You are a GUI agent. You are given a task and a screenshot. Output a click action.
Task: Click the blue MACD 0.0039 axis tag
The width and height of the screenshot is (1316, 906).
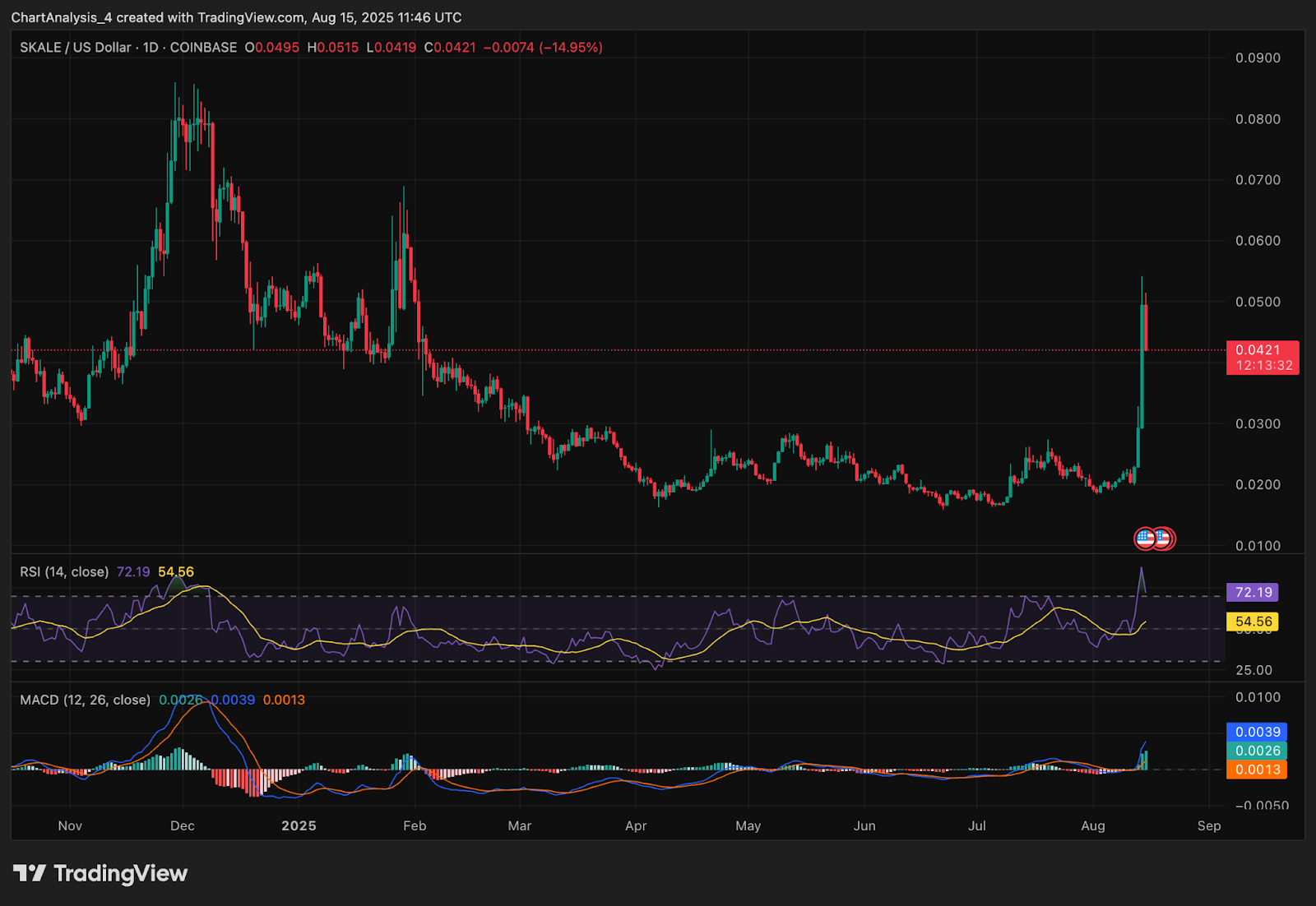[x=1257, y=732]
